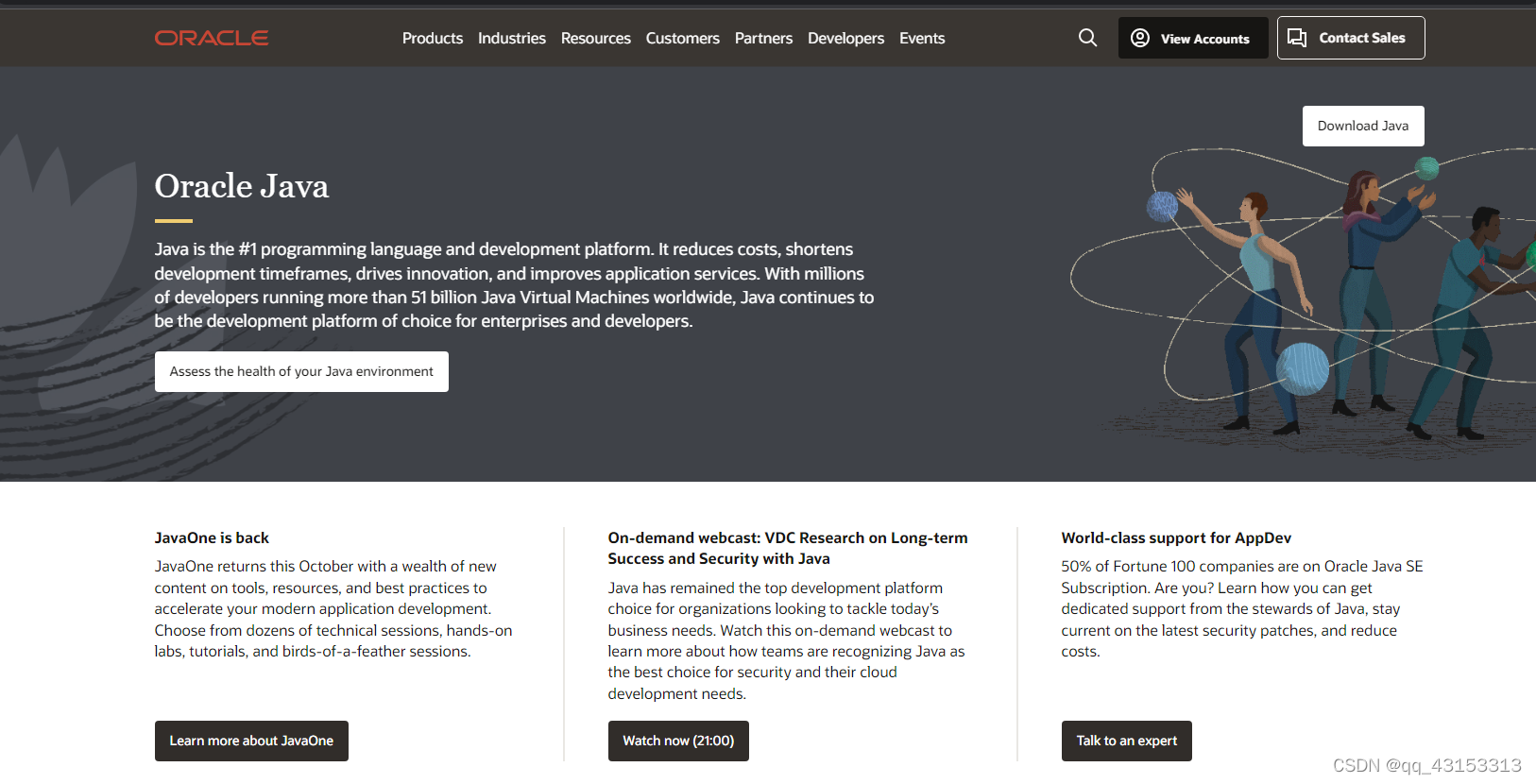Click the 50% of Fortune 100 paragraph
Image resolution: width=1536 pixels, height=784 pixels.
point(1242,608)
